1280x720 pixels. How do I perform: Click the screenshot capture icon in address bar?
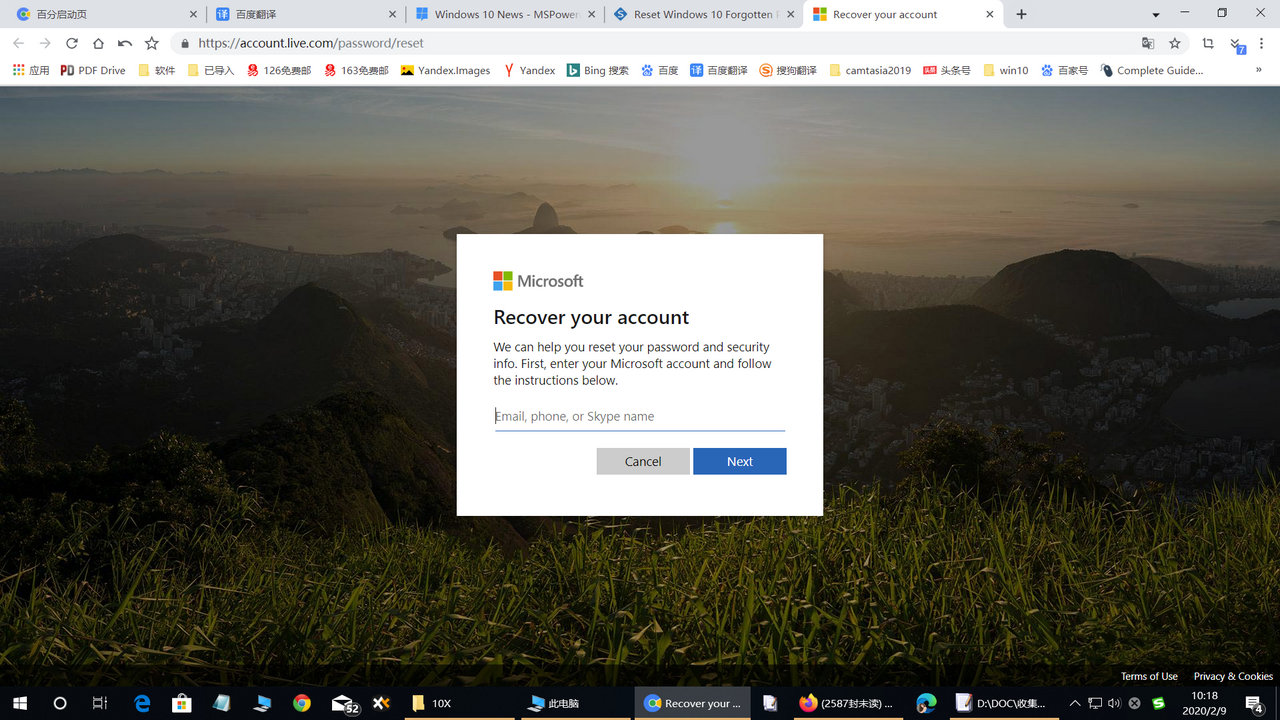pyautogui.click(x=1209, y=44)
